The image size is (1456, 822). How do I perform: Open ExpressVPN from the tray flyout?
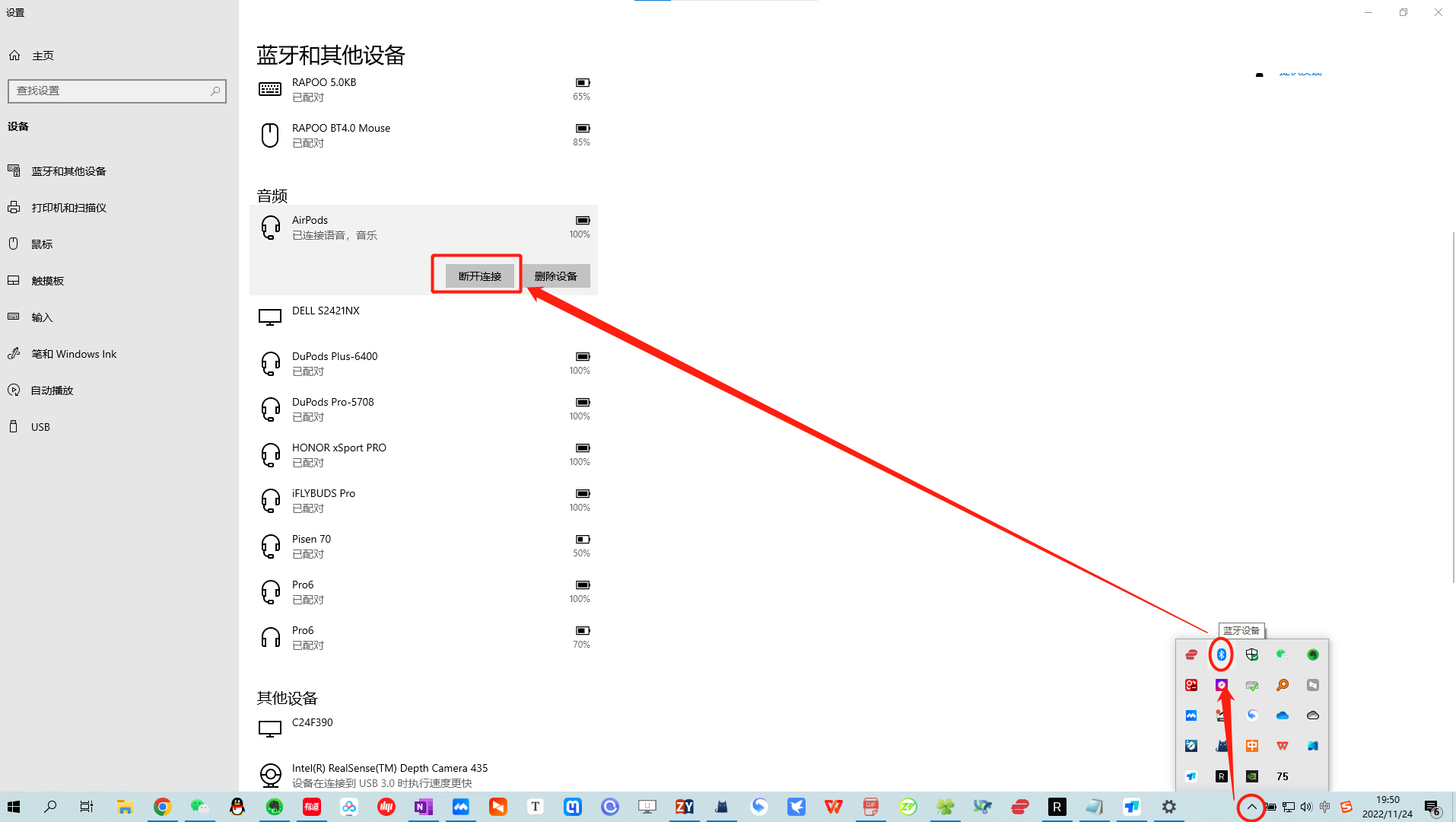(x=1191, y=655)
